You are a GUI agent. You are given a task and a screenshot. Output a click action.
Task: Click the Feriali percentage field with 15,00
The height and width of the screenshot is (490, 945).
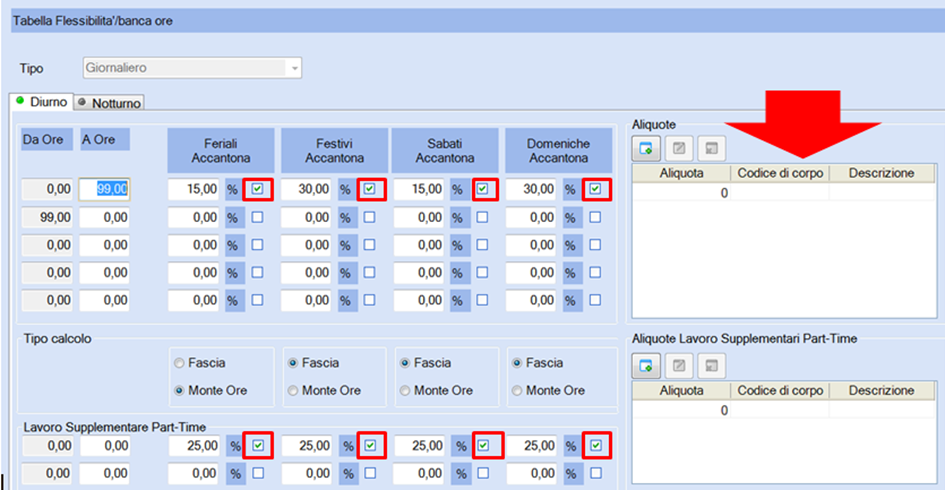(193, 189)
